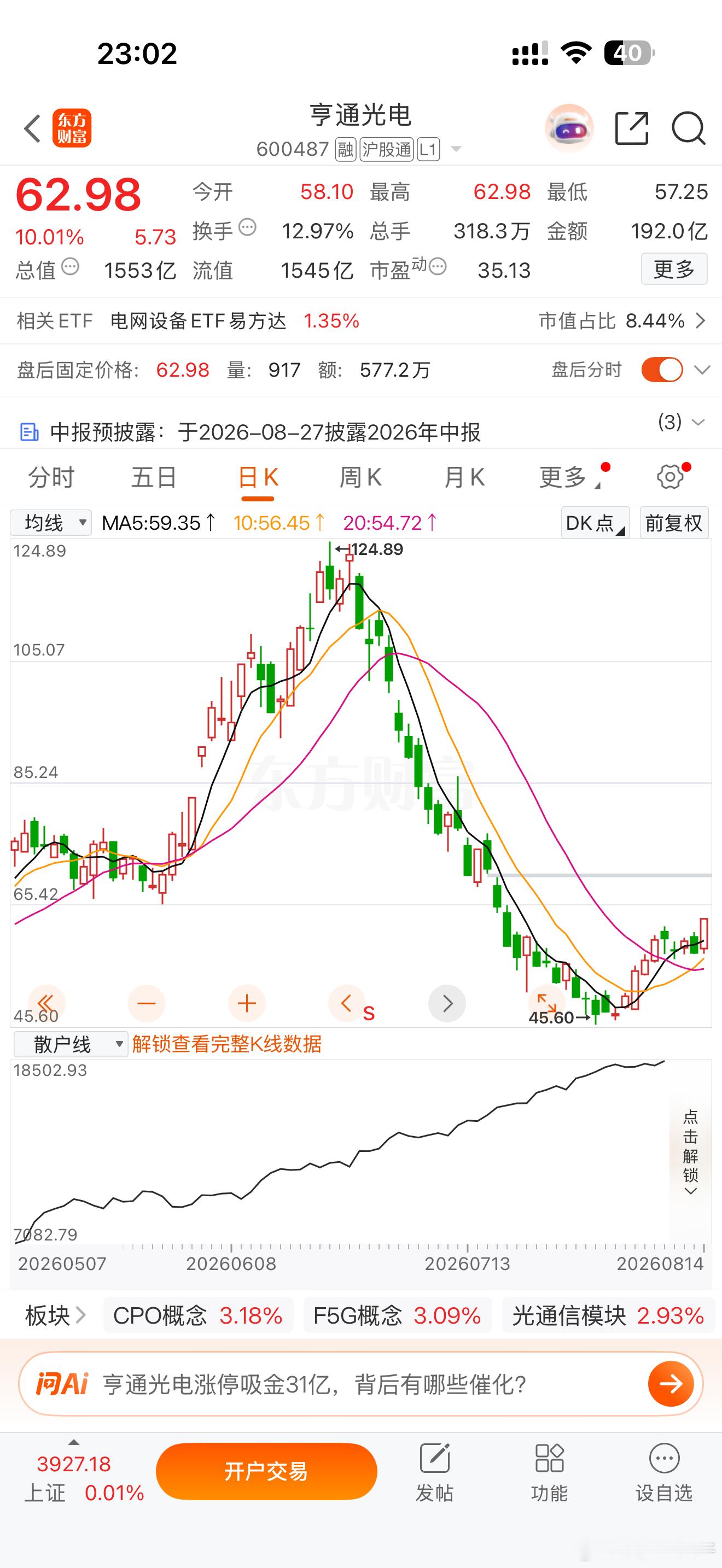Zoom in K-line chart with plus
Viewport: 722px width, 1568px height.
[x=247, y=1003]
